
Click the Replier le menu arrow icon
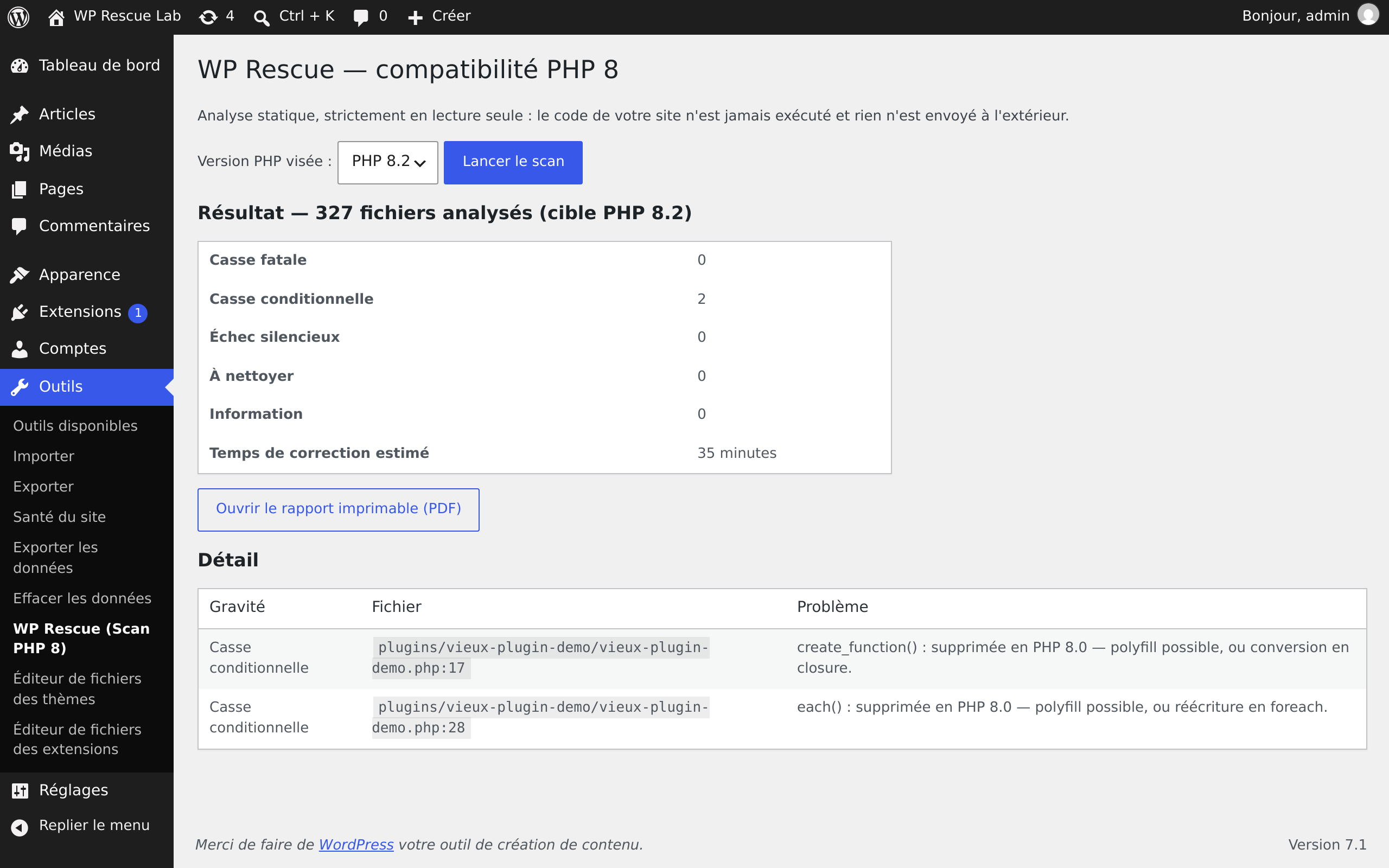pos(20,827)
